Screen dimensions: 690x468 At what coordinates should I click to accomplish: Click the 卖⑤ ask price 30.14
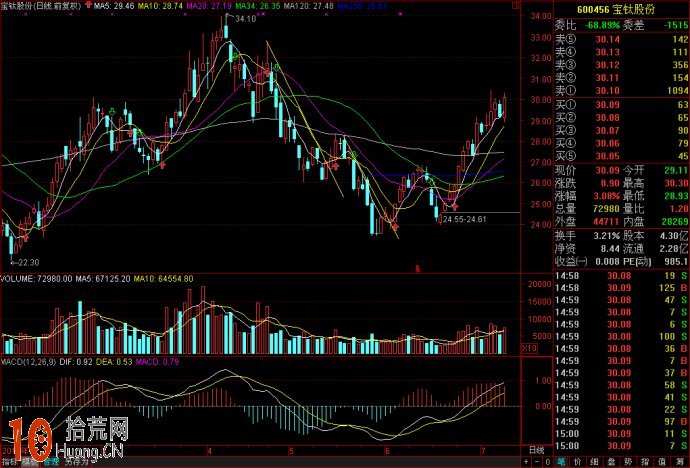[x=607, y=40]
